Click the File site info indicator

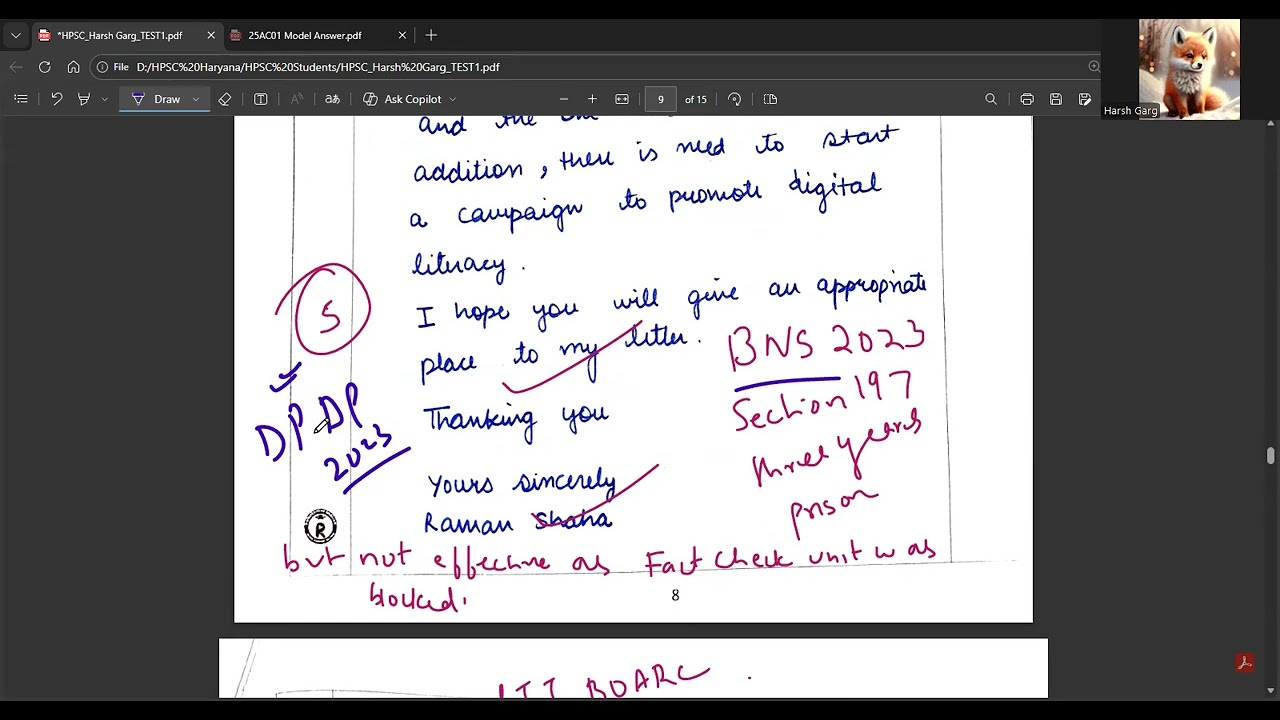[x=113, y=67]
